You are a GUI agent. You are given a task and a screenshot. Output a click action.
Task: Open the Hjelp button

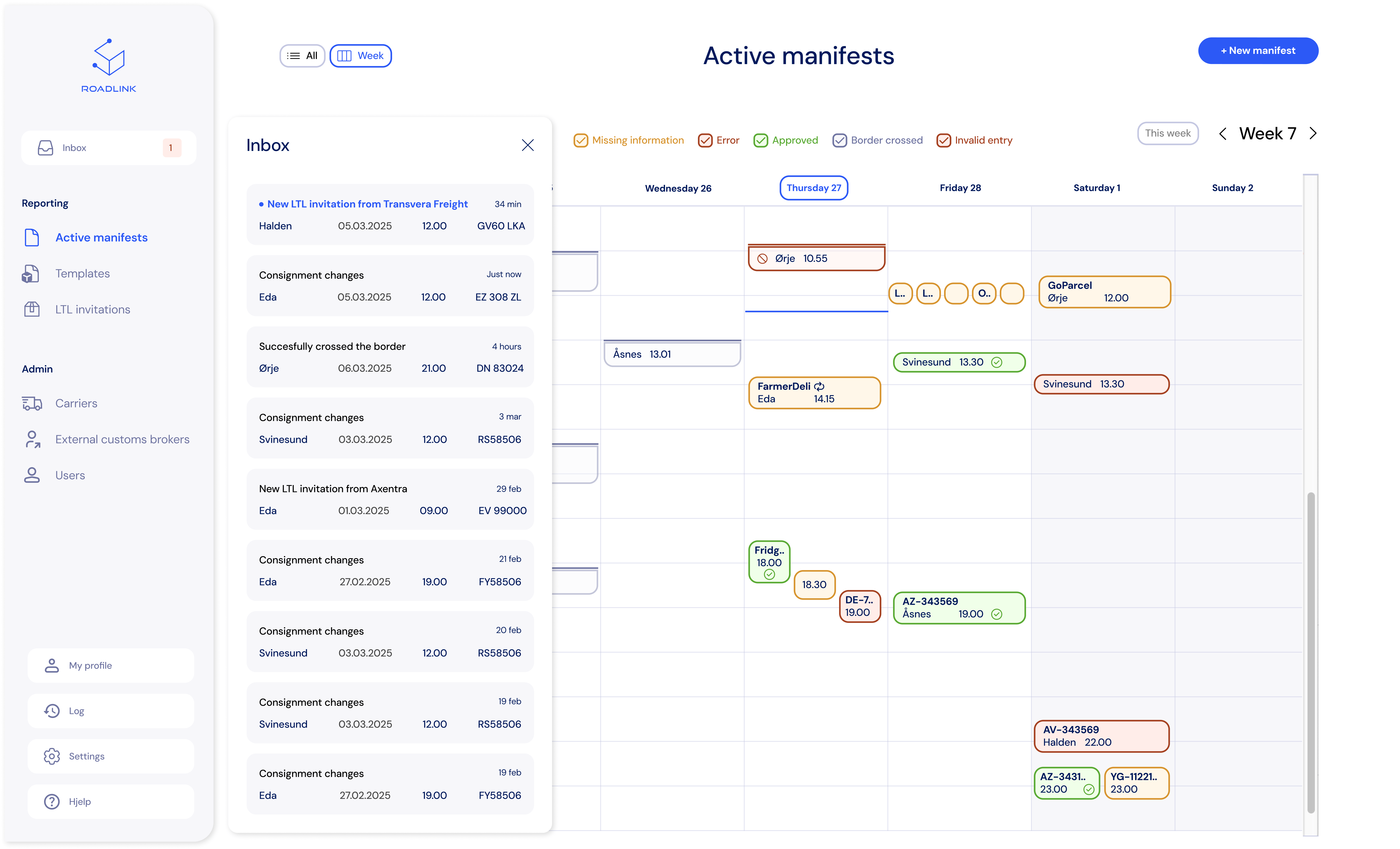coord(111,802)
